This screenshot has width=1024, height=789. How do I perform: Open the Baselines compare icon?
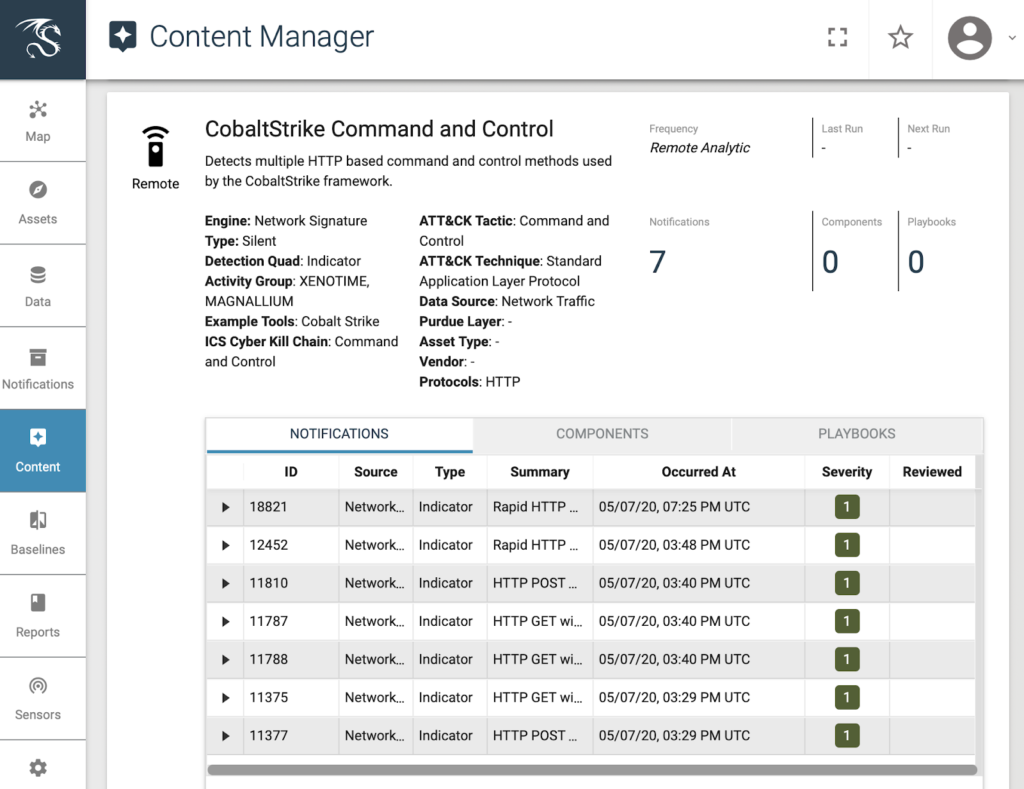click(x=38, y=520)
